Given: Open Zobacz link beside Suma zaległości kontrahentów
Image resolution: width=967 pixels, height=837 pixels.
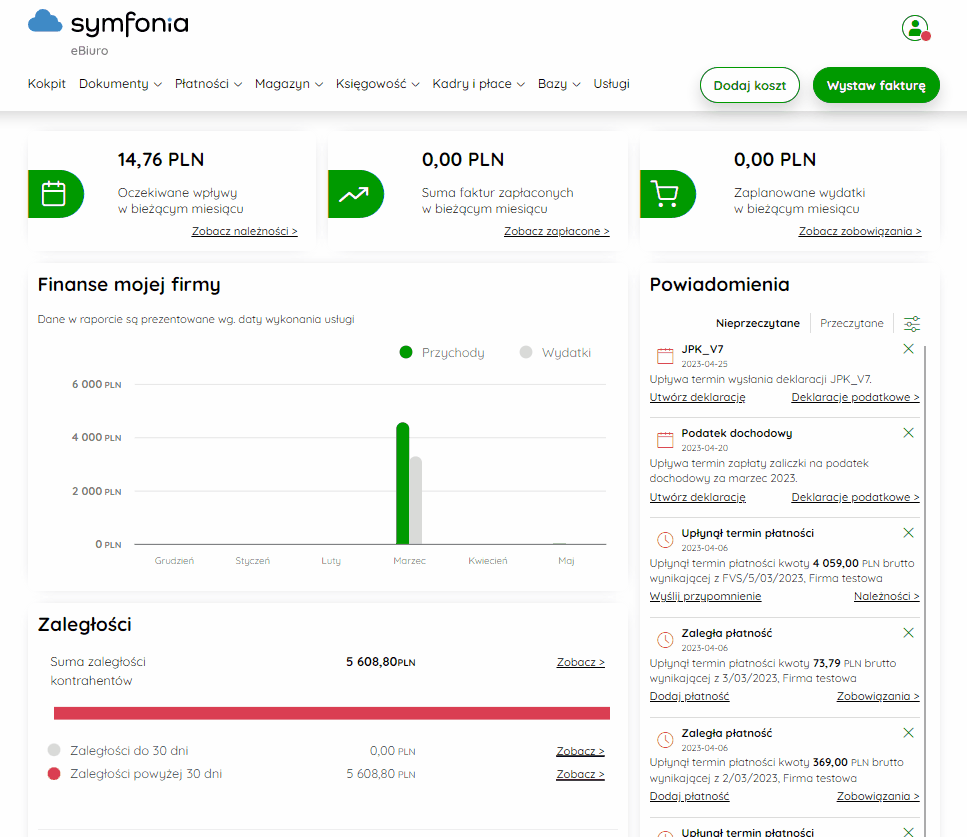Looking at the screenshot, I should pyautogui.click(x=580, y=662).
